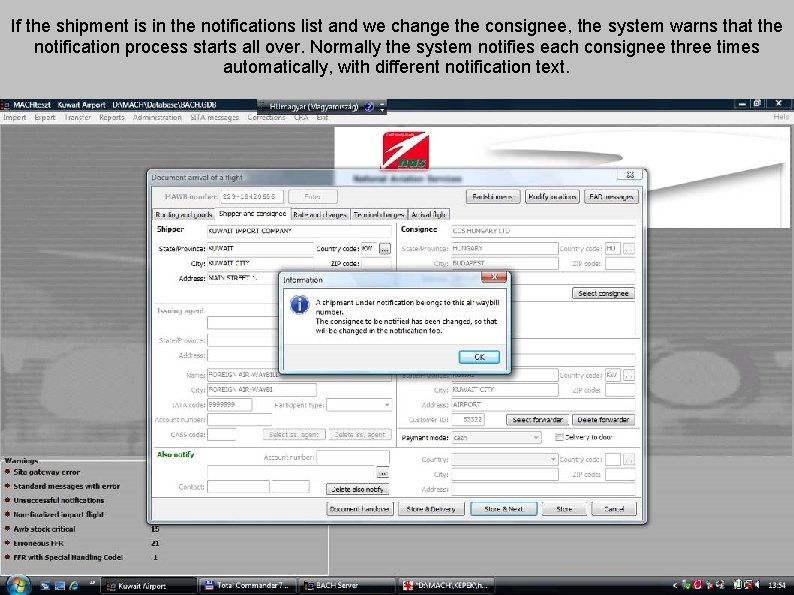This screenshot has width=794, height=595.
Task: Click the blue information icon in dialog
Action: [x=299, y=305]
